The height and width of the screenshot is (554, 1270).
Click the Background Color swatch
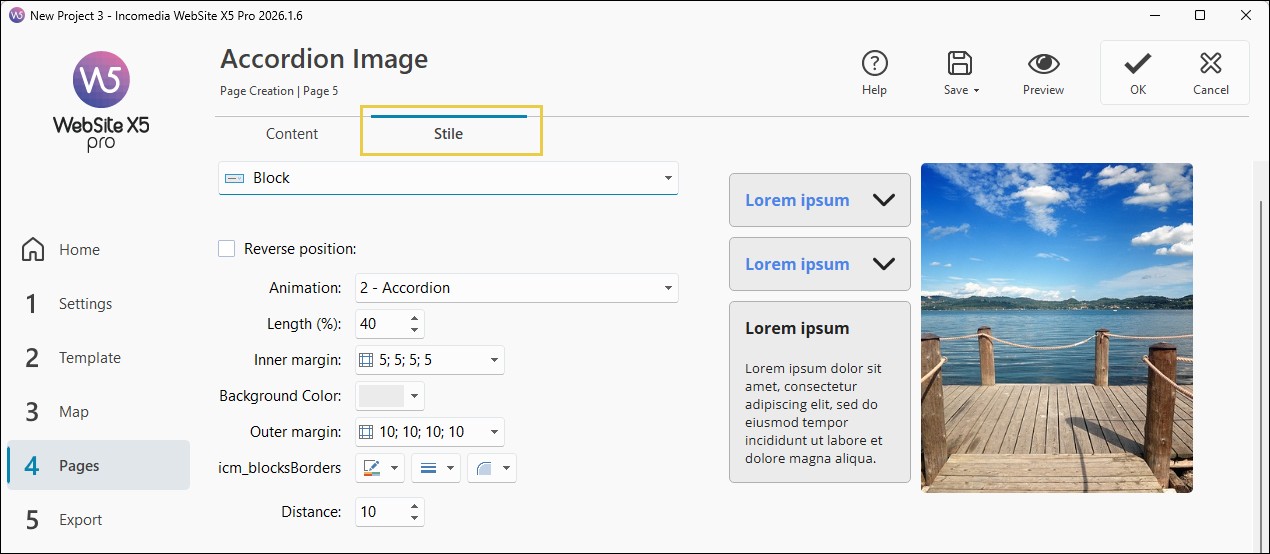[381, 396]
